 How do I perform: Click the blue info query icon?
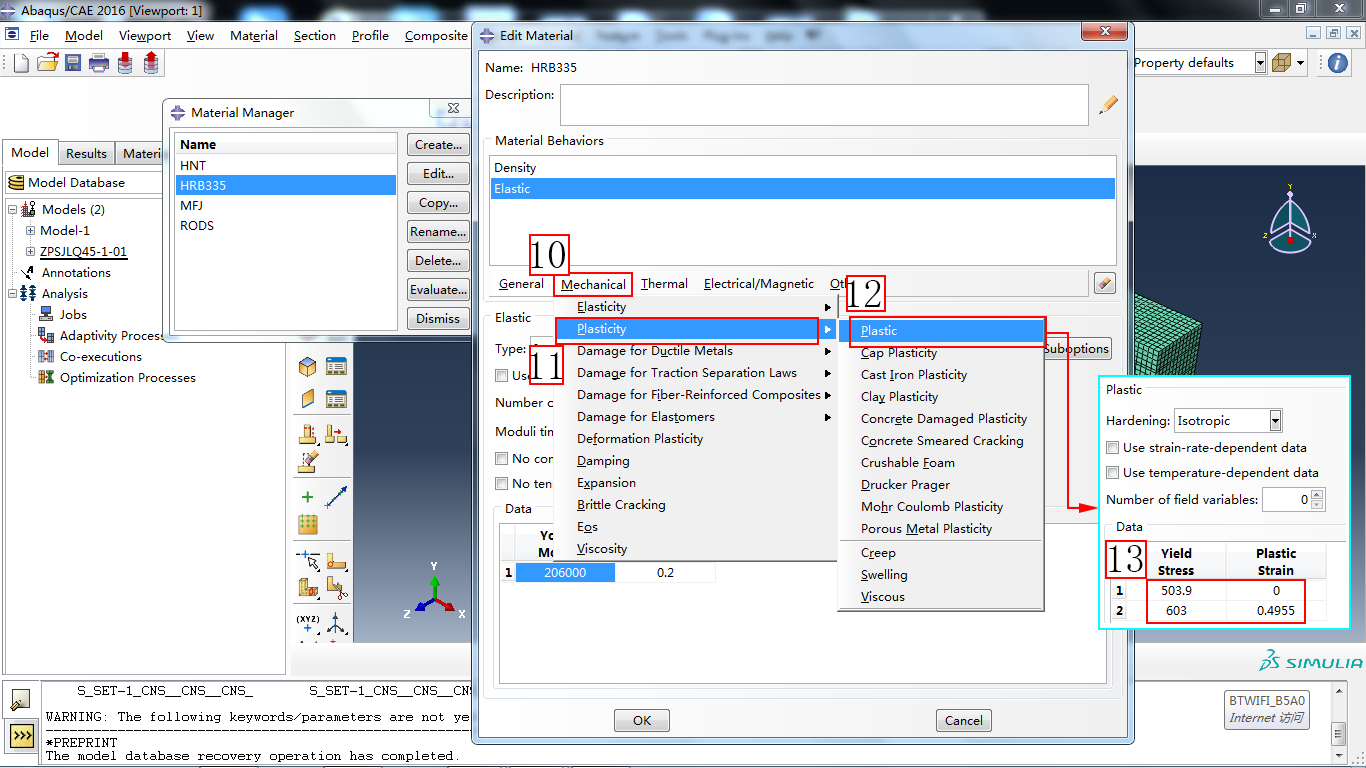1337,63
